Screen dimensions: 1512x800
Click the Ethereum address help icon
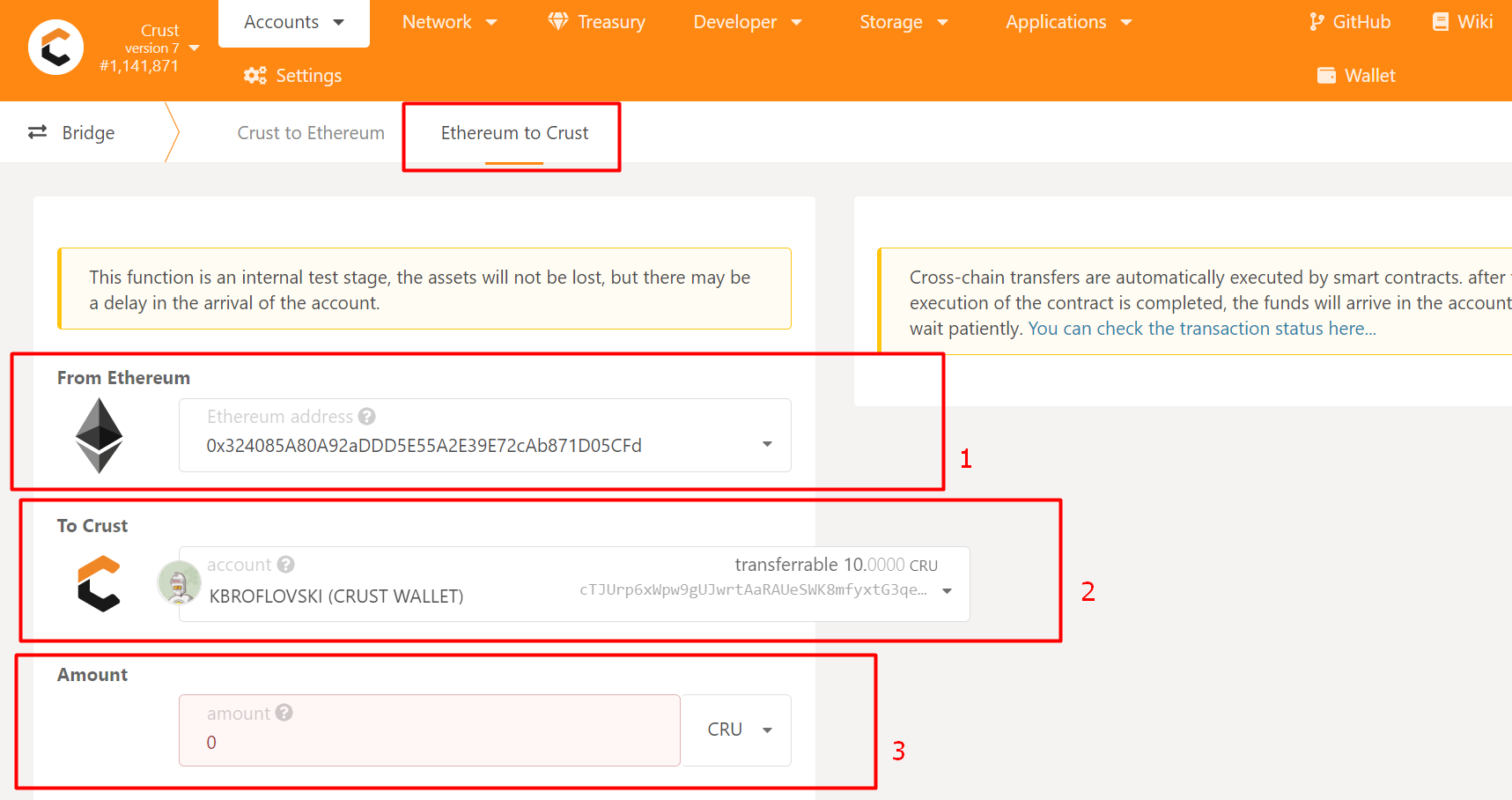(x=367, y=416)
